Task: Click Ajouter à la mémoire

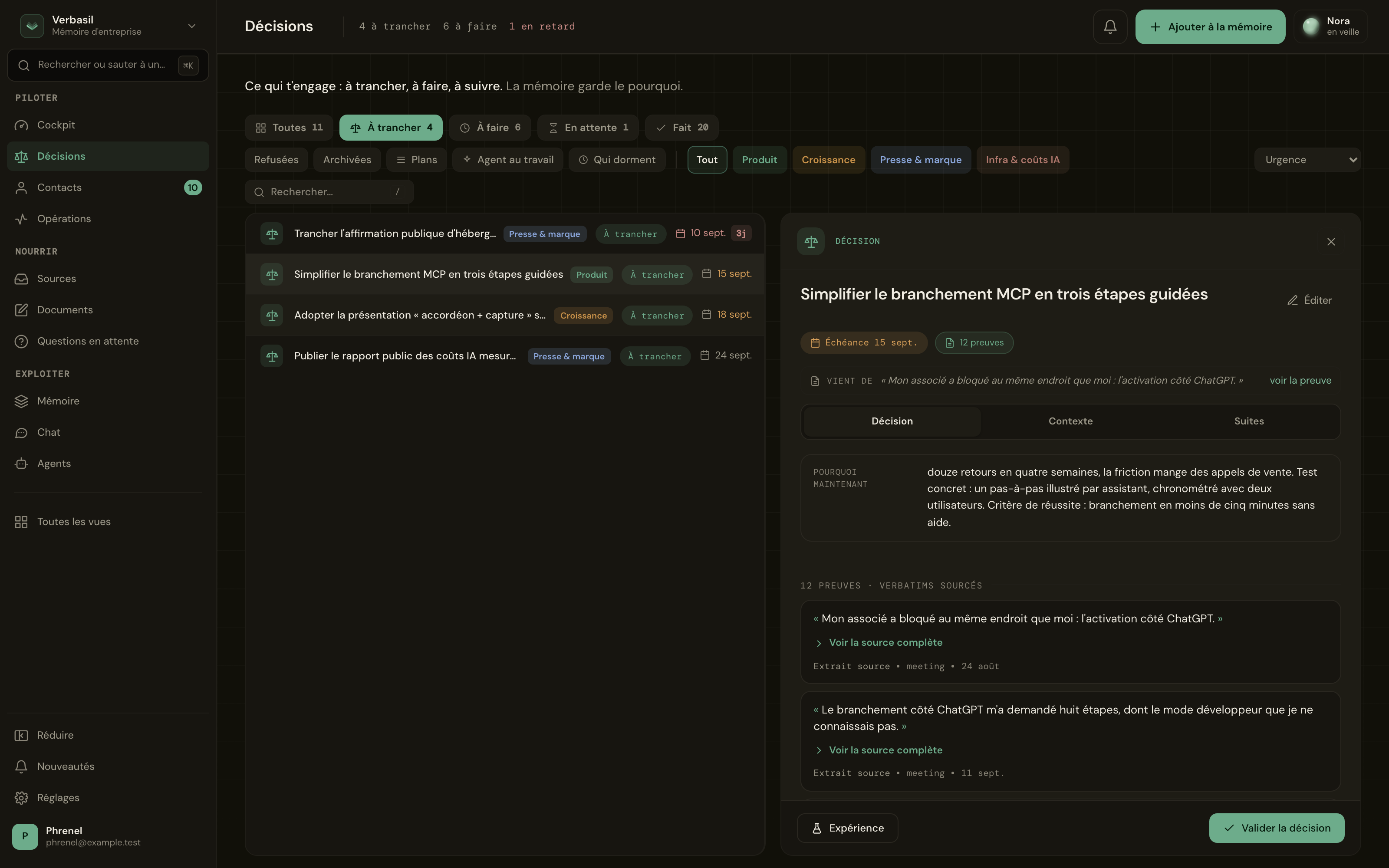Action: (x=1210, y=26)
